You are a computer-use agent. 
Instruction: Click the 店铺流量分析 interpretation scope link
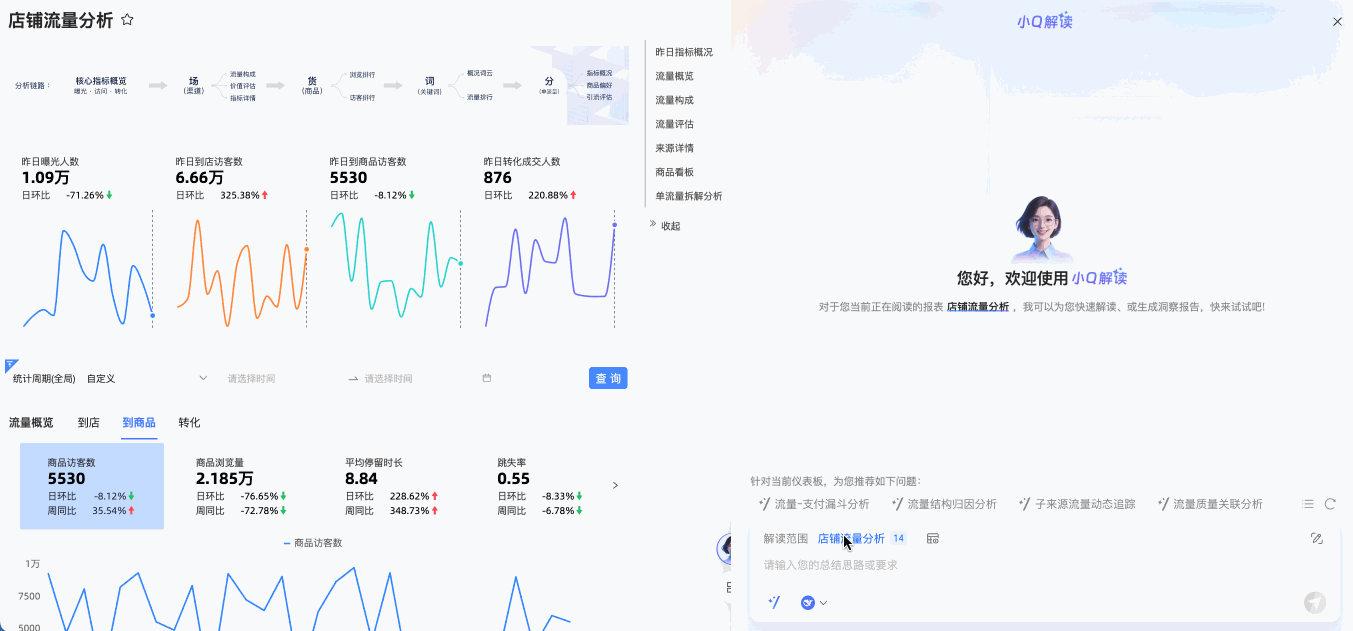click(851, 538)
